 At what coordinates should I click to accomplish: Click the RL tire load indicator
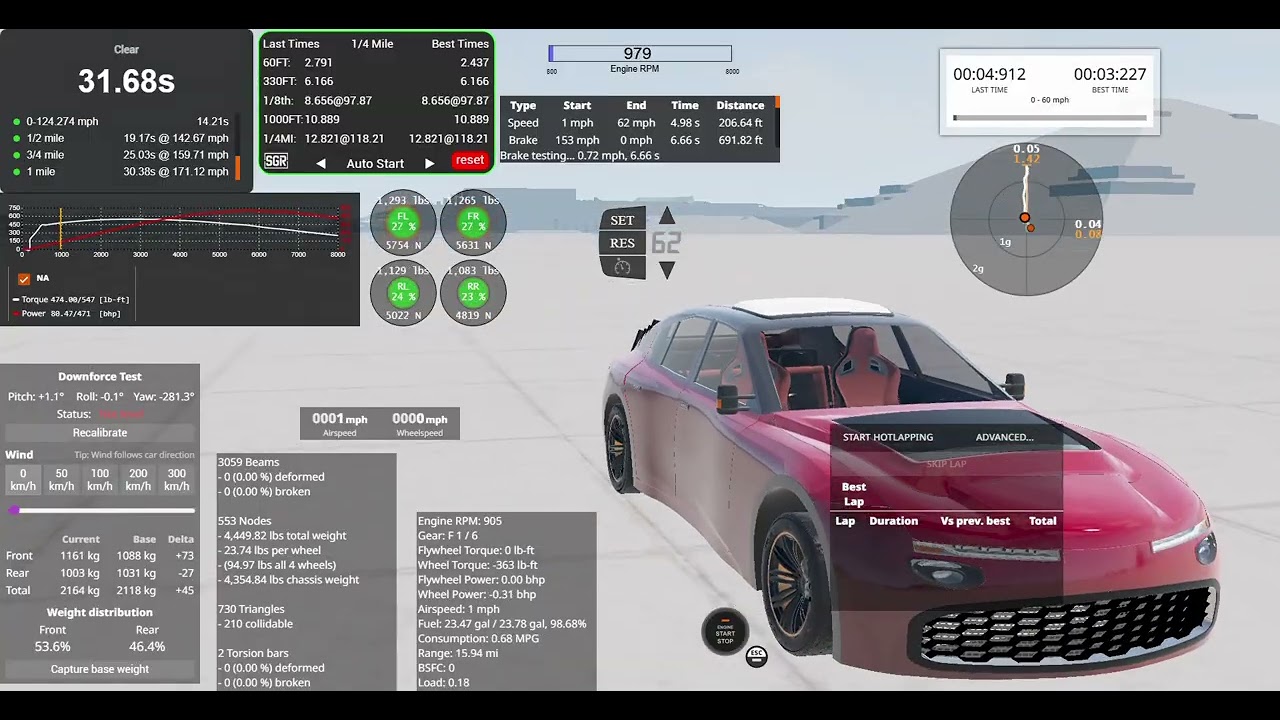click(403, 293)
